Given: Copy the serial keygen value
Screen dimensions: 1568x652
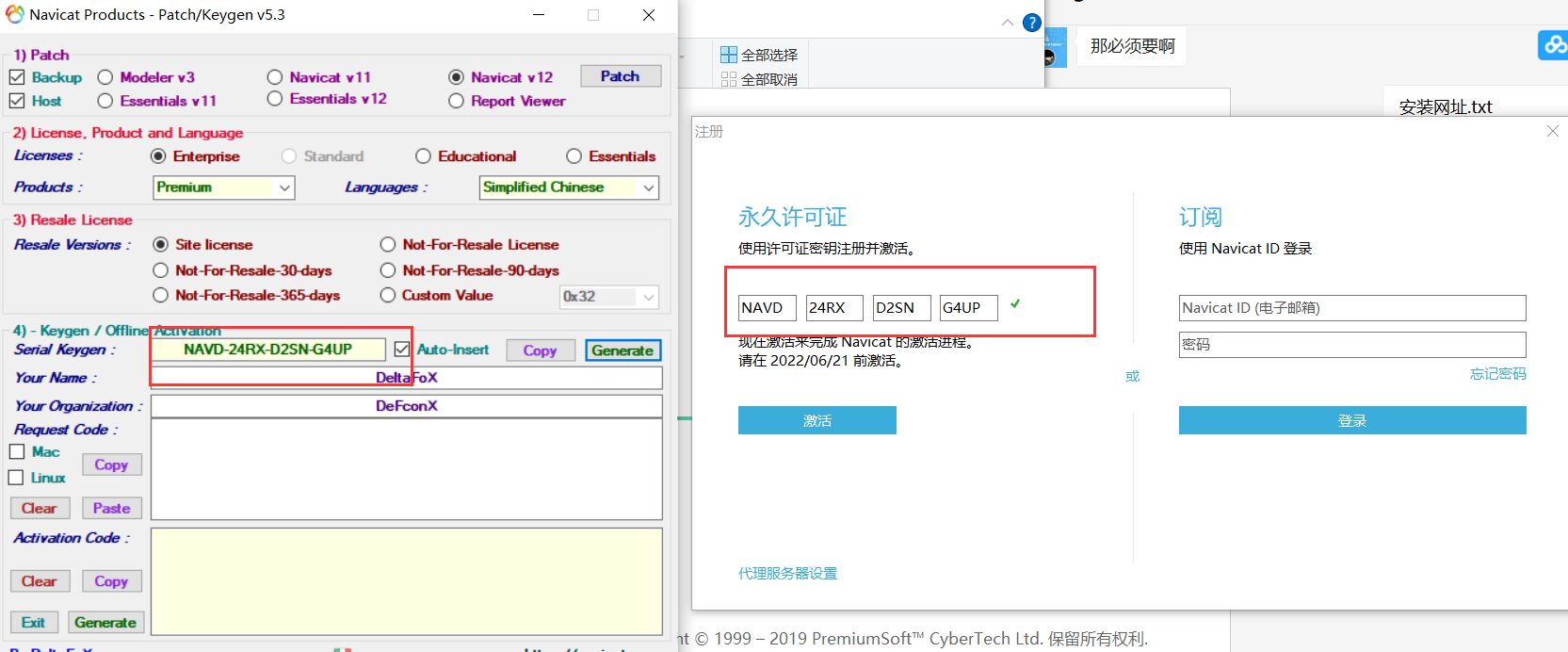Looking at the screenshot, I should pyautogui.click(x=541, y=350).
